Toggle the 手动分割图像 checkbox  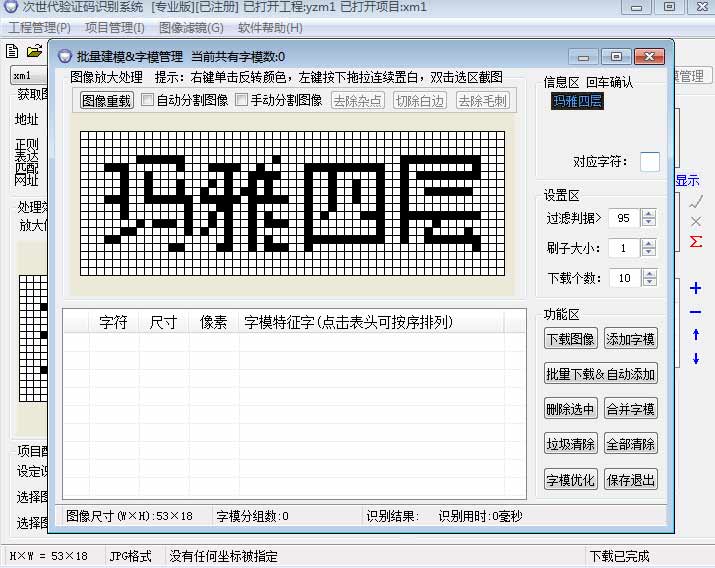(x=242, y=100)
